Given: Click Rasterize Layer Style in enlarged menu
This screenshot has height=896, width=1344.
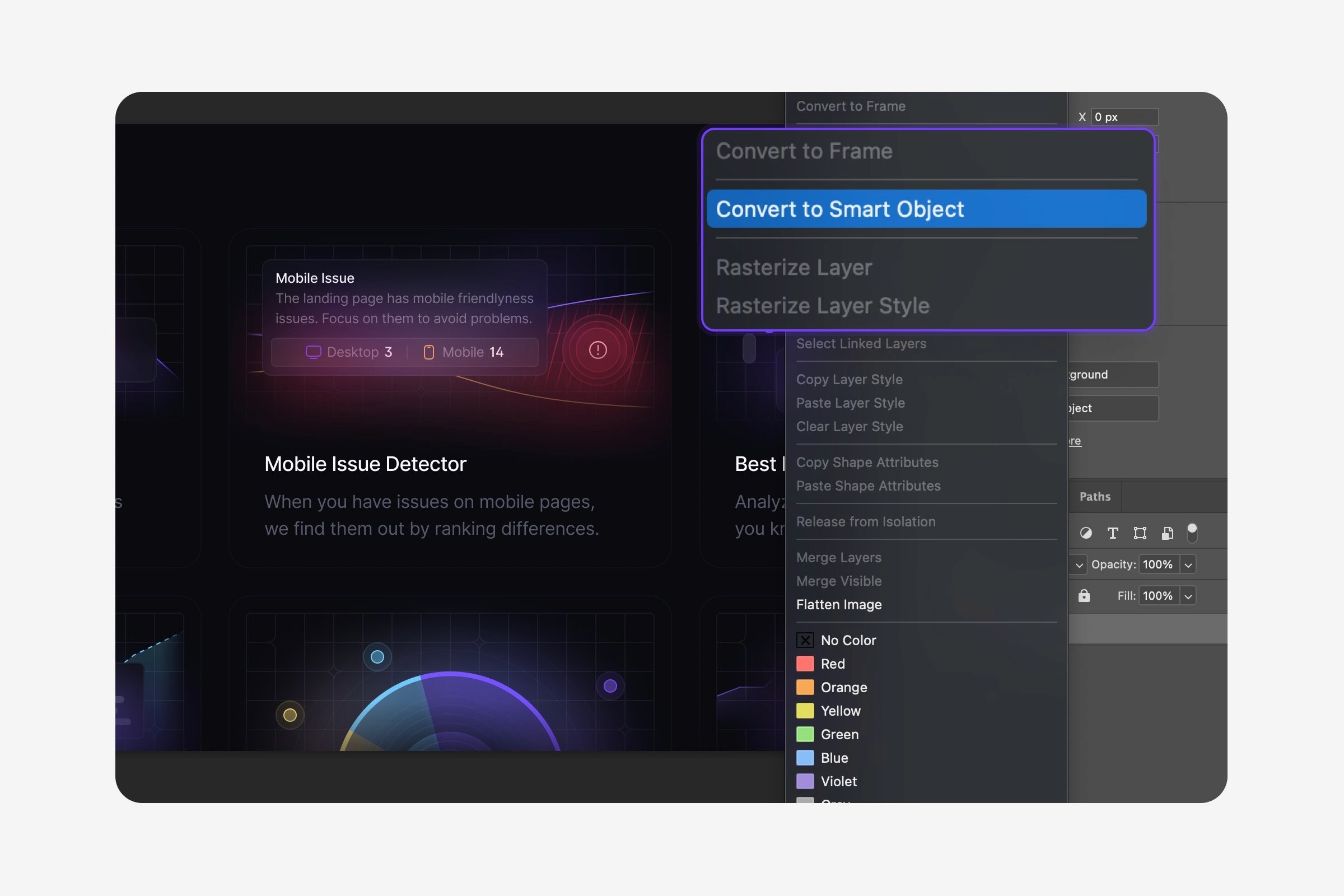Looking at the screenshot, I should tap(822, 306).
